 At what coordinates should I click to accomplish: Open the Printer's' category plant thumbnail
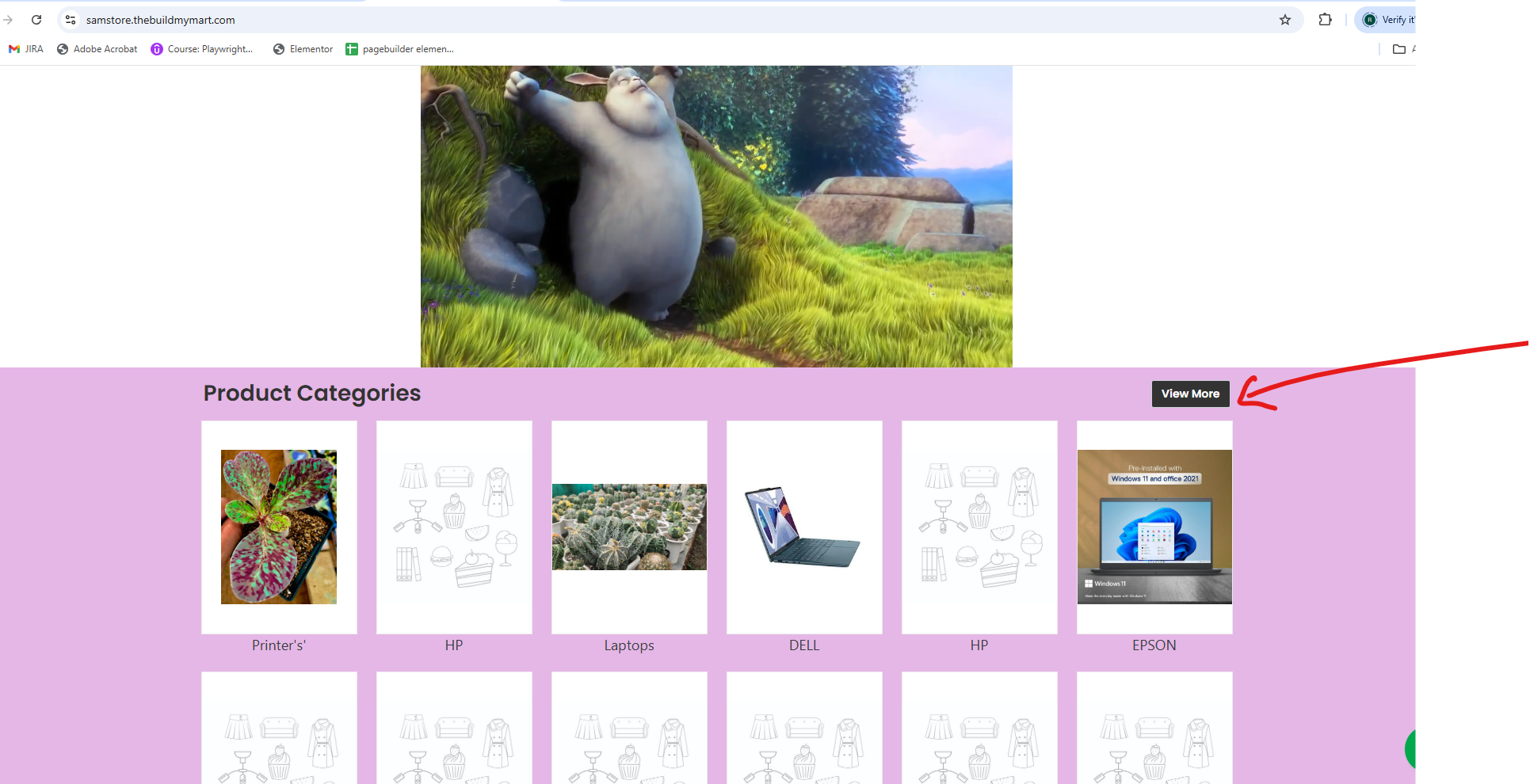279,527
